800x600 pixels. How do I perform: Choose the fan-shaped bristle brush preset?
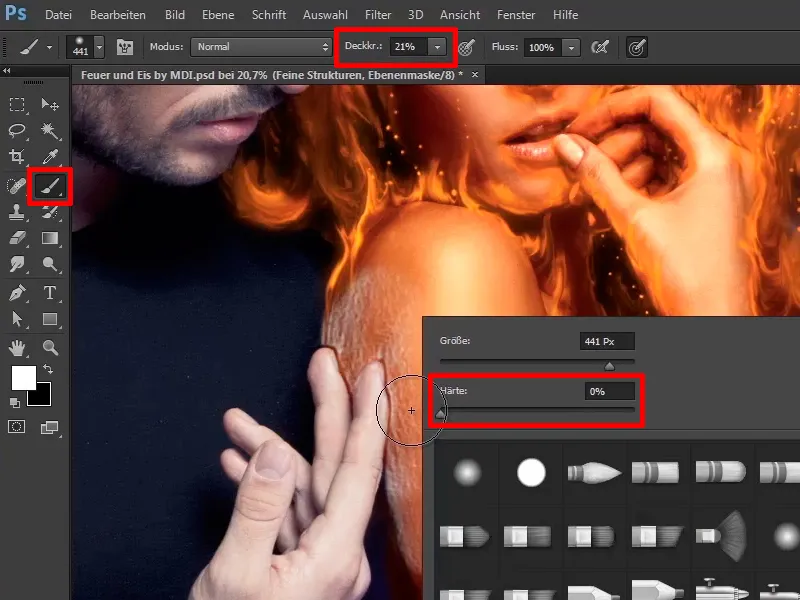tap(721, 536)
